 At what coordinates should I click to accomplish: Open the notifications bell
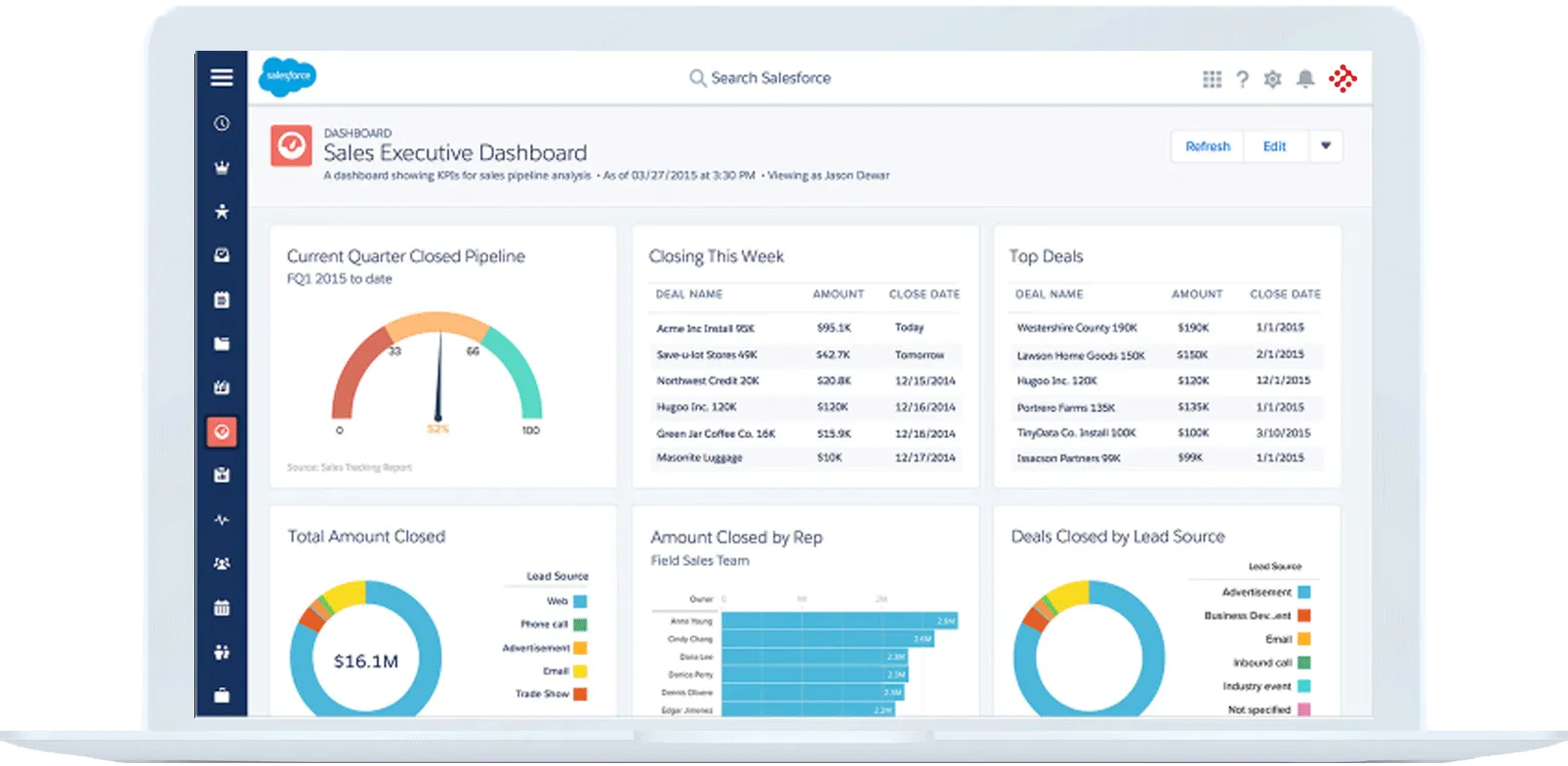point(1305,79)
